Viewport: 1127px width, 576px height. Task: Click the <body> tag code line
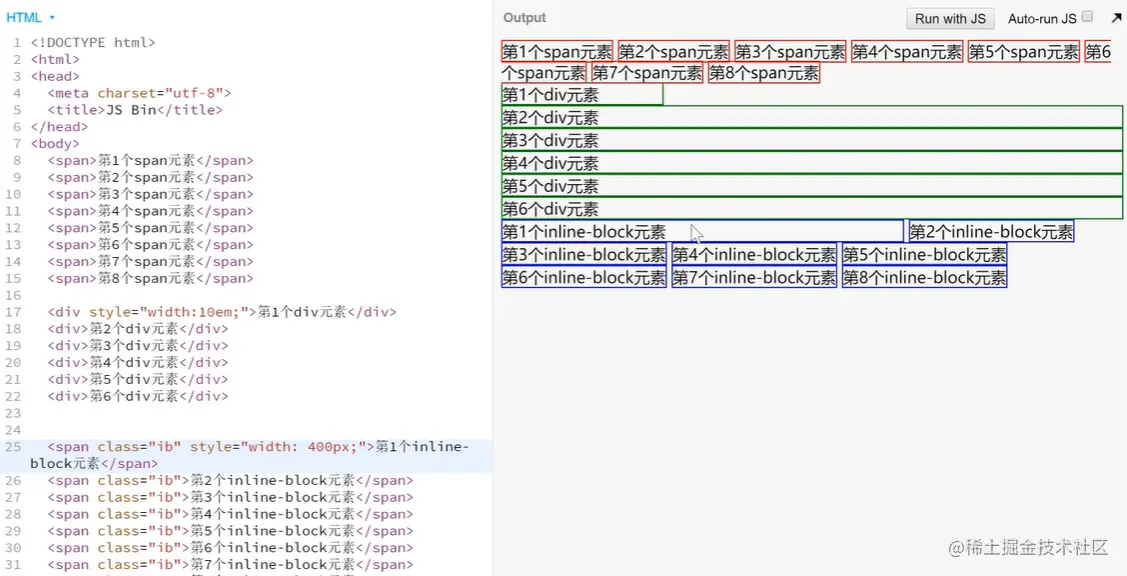click(x=55, y=144)
